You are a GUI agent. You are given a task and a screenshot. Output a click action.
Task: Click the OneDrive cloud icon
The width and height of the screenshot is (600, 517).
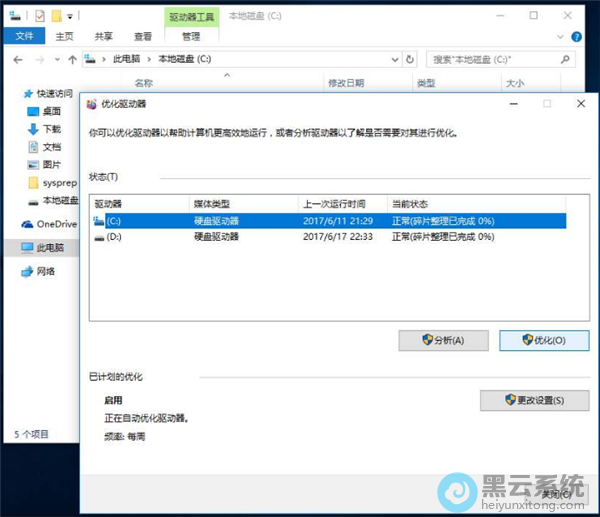pos(26,224)
